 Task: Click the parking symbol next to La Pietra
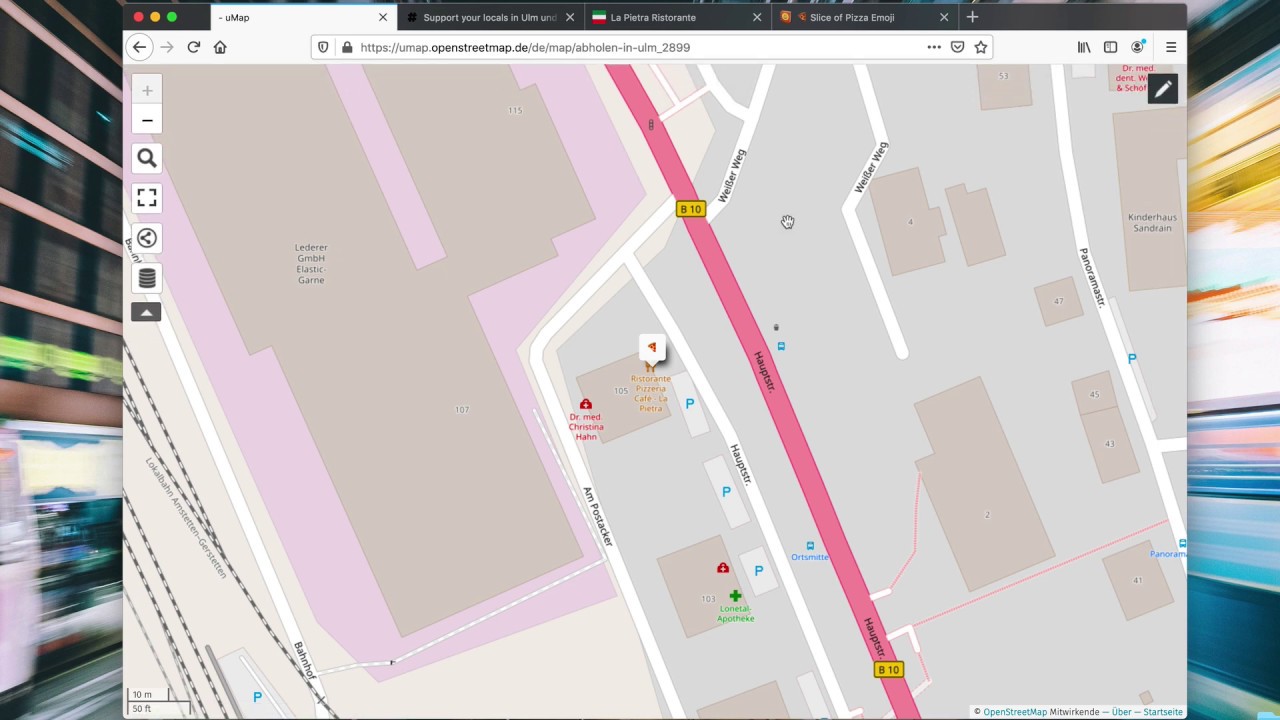click(x=689, y=403)
